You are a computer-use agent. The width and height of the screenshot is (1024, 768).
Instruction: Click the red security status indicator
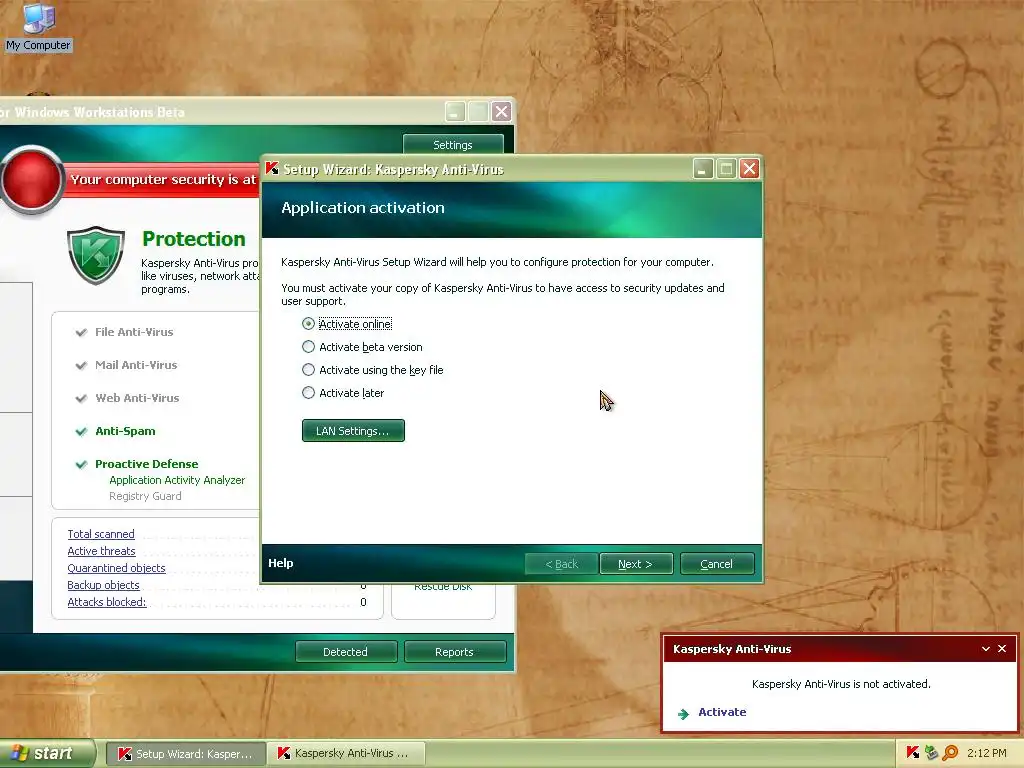coord(31,180)
